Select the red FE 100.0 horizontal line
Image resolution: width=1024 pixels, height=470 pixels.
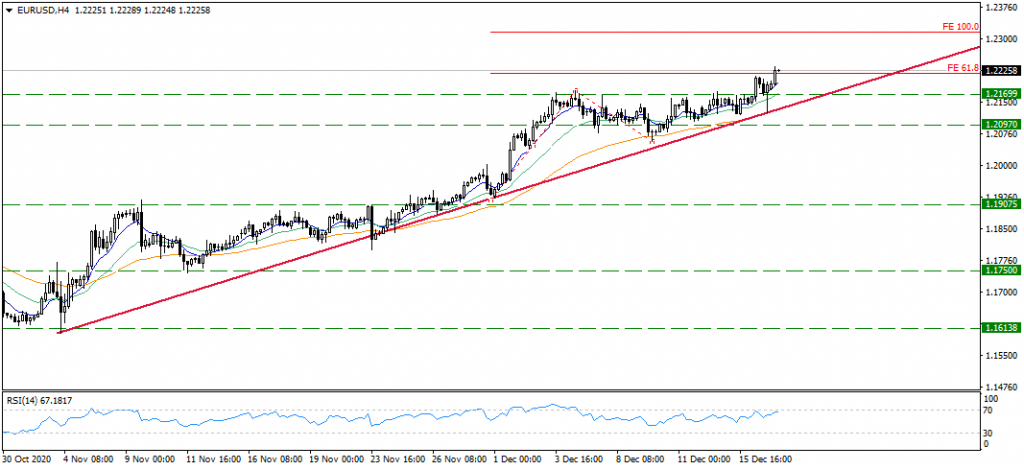(700, 32)
